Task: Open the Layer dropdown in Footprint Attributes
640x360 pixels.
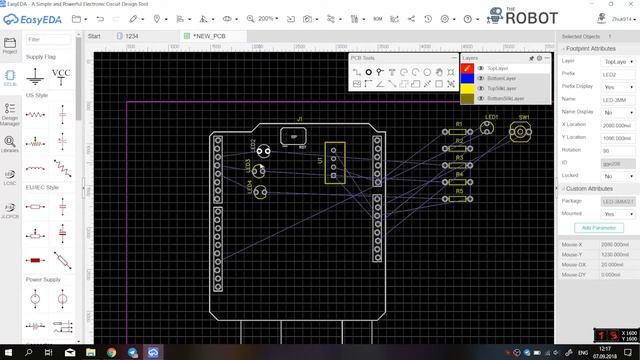Action: tap(618, 62)
